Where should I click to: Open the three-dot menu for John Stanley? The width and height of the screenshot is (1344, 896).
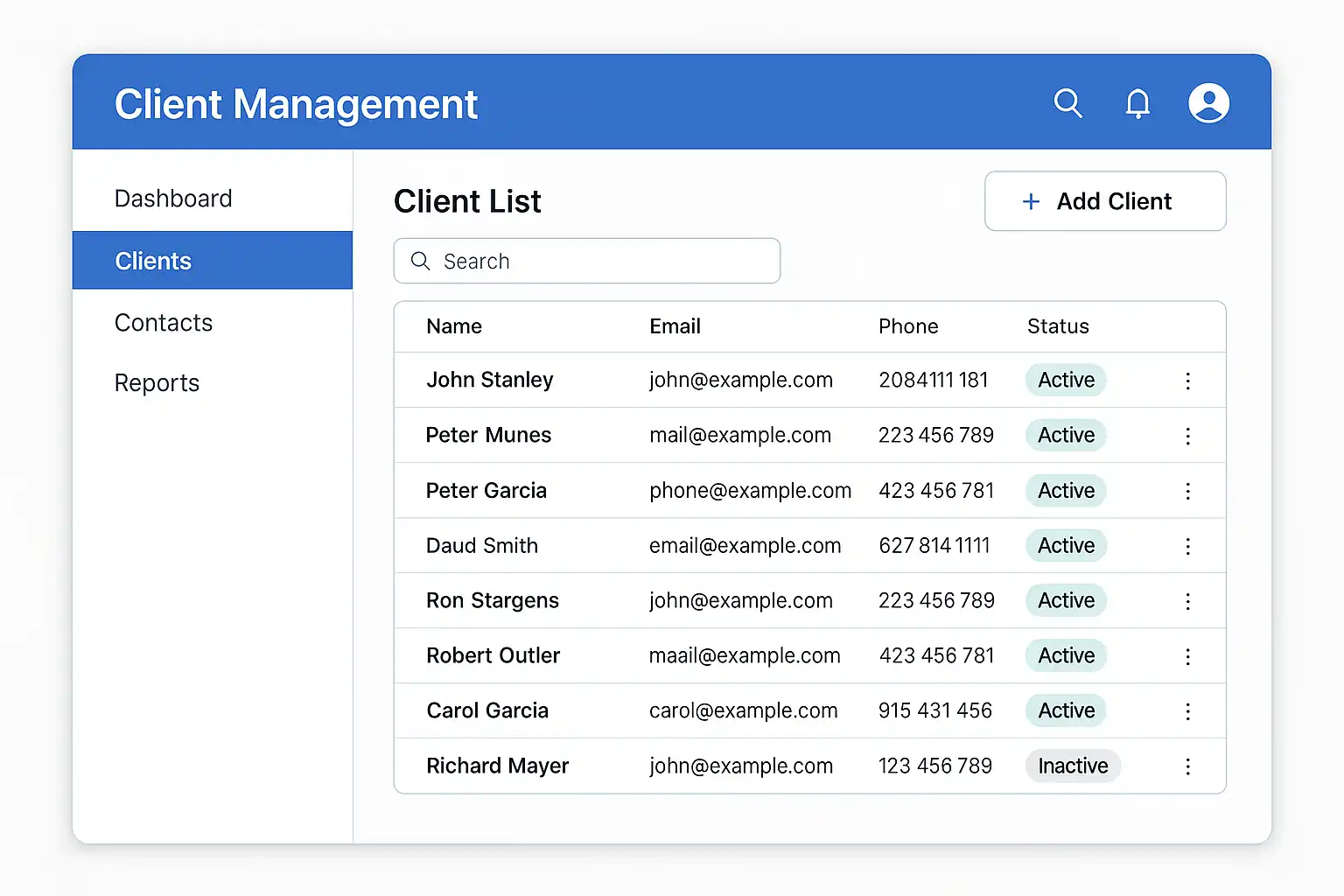point(1187,381)
